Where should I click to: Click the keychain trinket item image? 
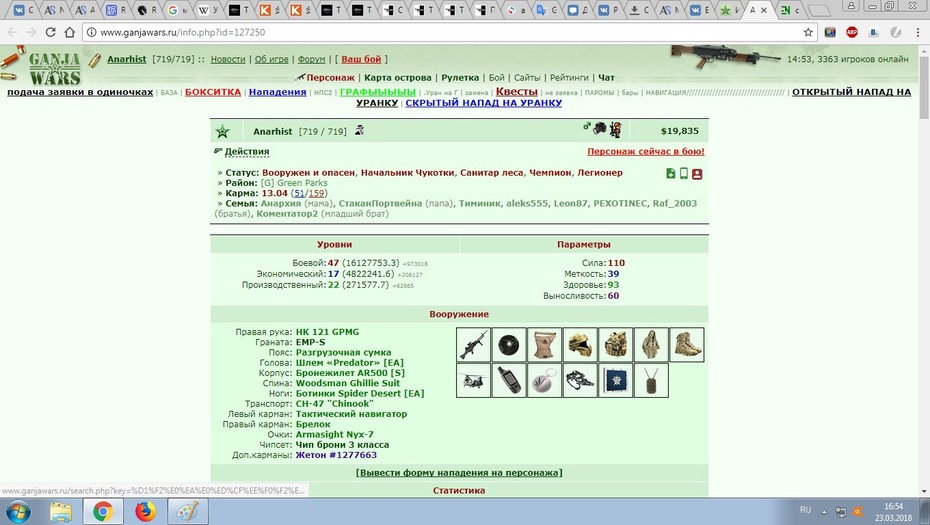[x=544, y=380]
